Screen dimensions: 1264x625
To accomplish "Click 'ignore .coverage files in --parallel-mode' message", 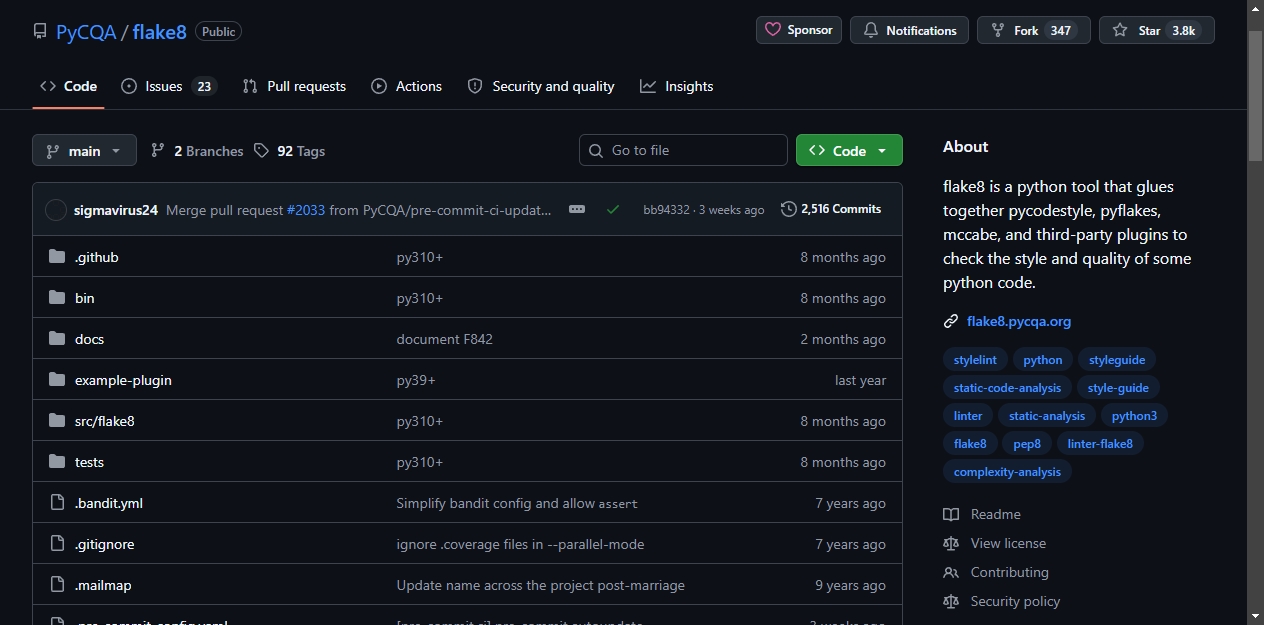I will click(x=520, y=544).
